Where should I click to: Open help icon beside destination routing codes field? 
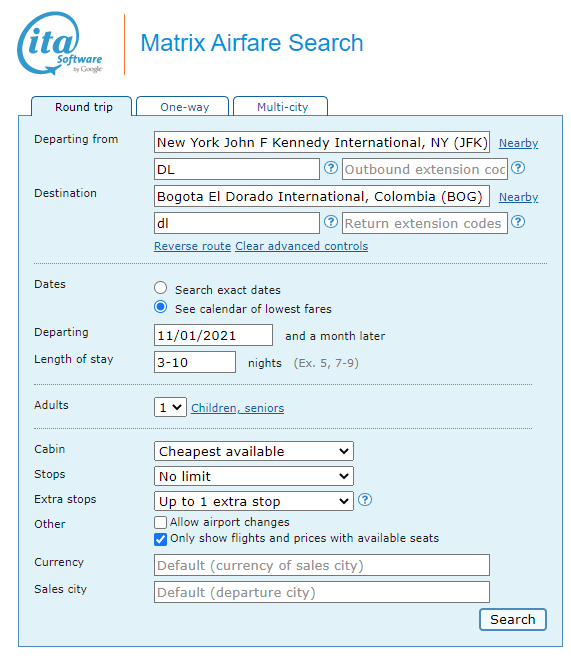pos(331,222)
